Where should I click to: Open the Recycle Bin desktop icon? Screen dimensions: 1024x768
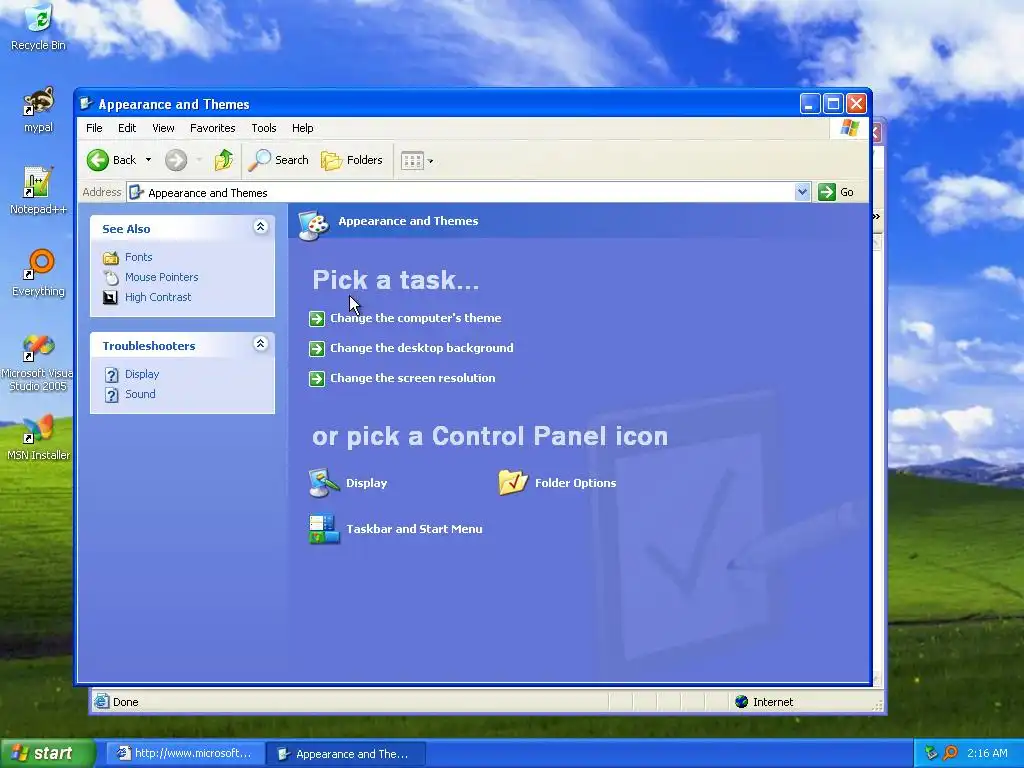[x=38, y=27]
